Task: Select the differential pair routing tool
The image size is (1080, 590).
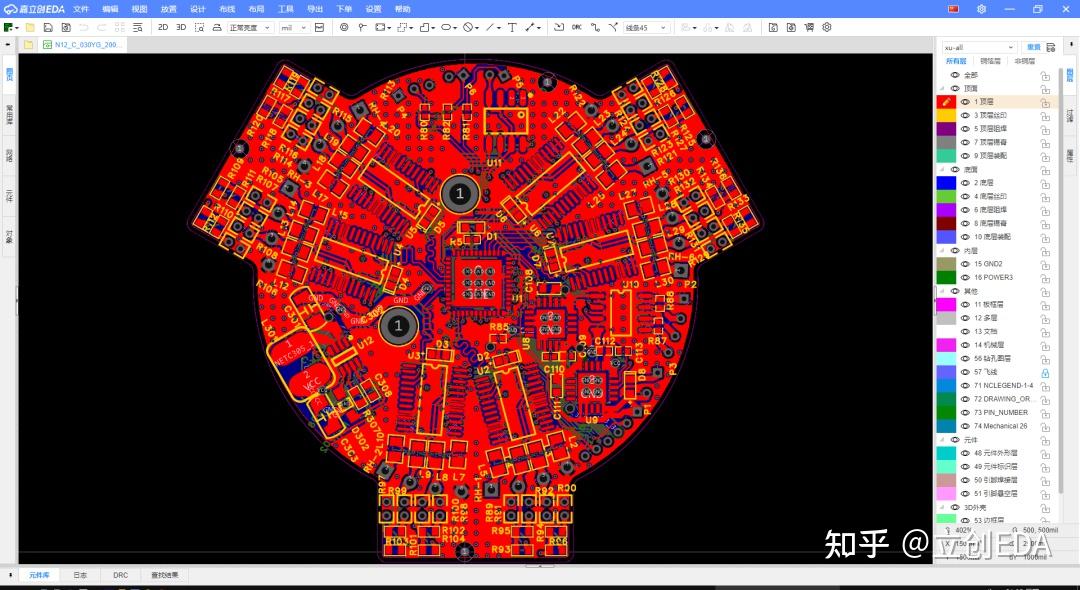Action: coord(612,28)
